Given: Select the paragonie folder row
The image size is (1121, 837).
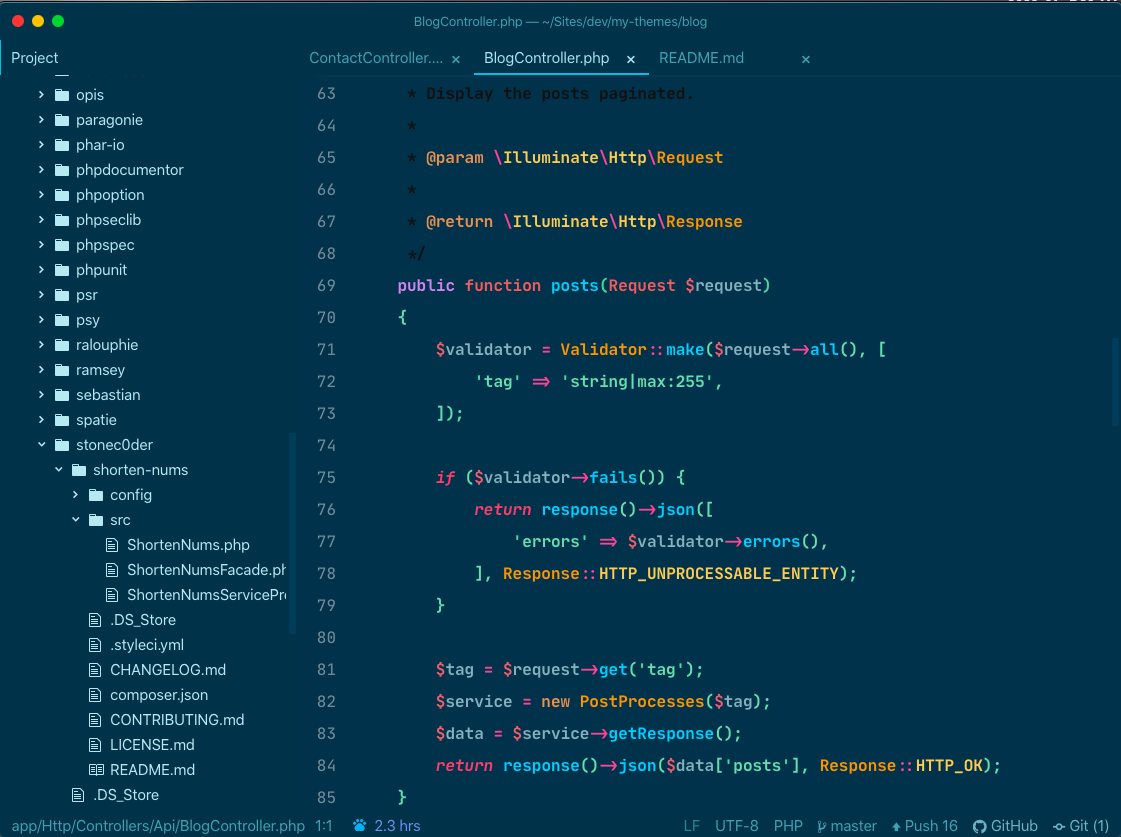Looking at the screenshot, I should pyautogui.click(x=147, y=119).
